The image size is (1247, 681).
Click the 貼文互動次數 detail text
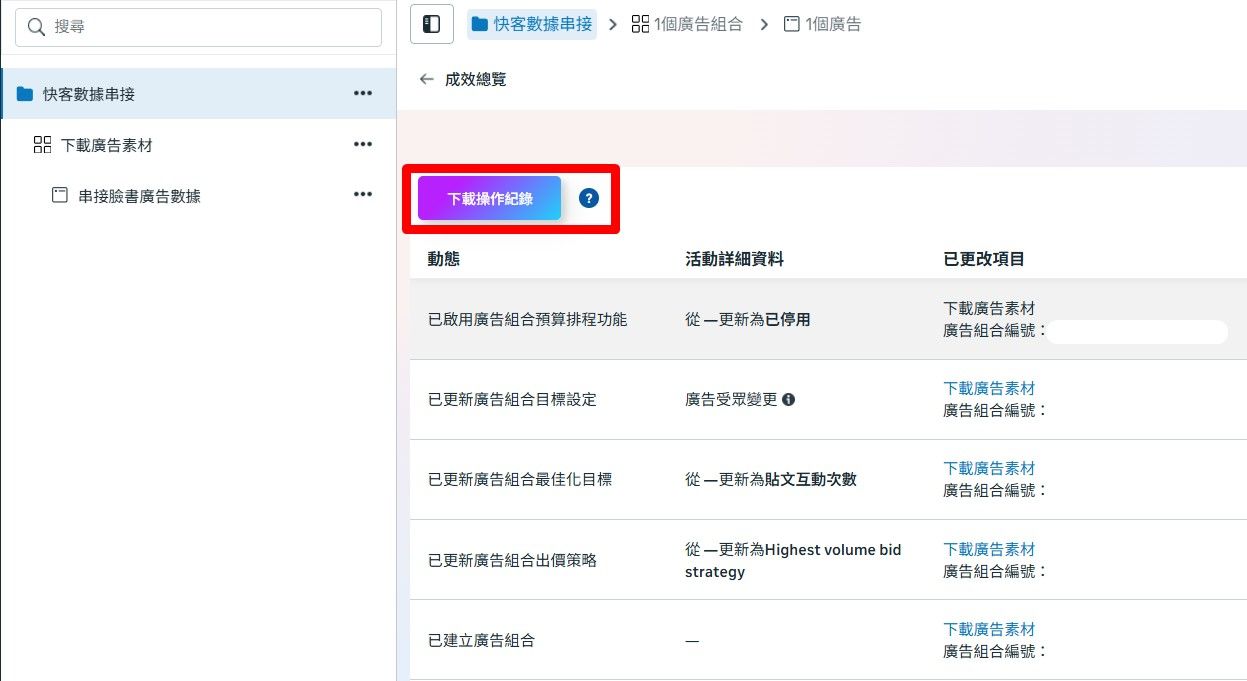pos(811,480)
